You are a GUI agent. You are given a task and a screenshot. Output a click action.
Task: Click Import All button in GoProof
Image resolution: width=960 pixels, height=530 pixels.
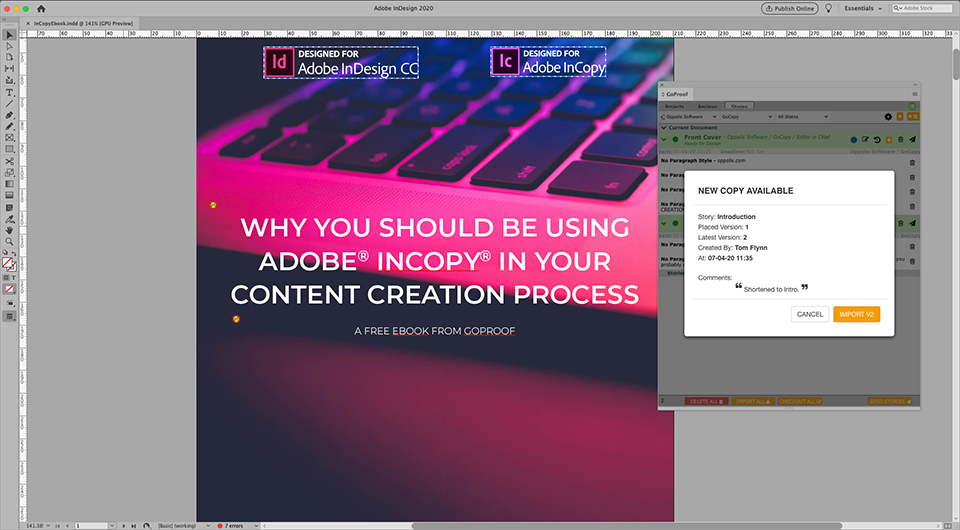point(753,401)
